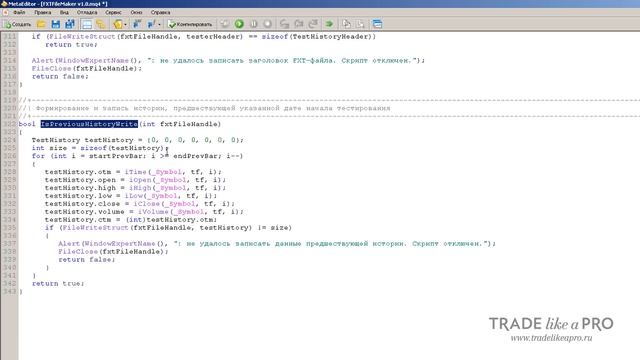The image size is (640, 360).
Task: Click the document icon left of the Файл menu
Action: pyautogui.click(x=6, y=12)
